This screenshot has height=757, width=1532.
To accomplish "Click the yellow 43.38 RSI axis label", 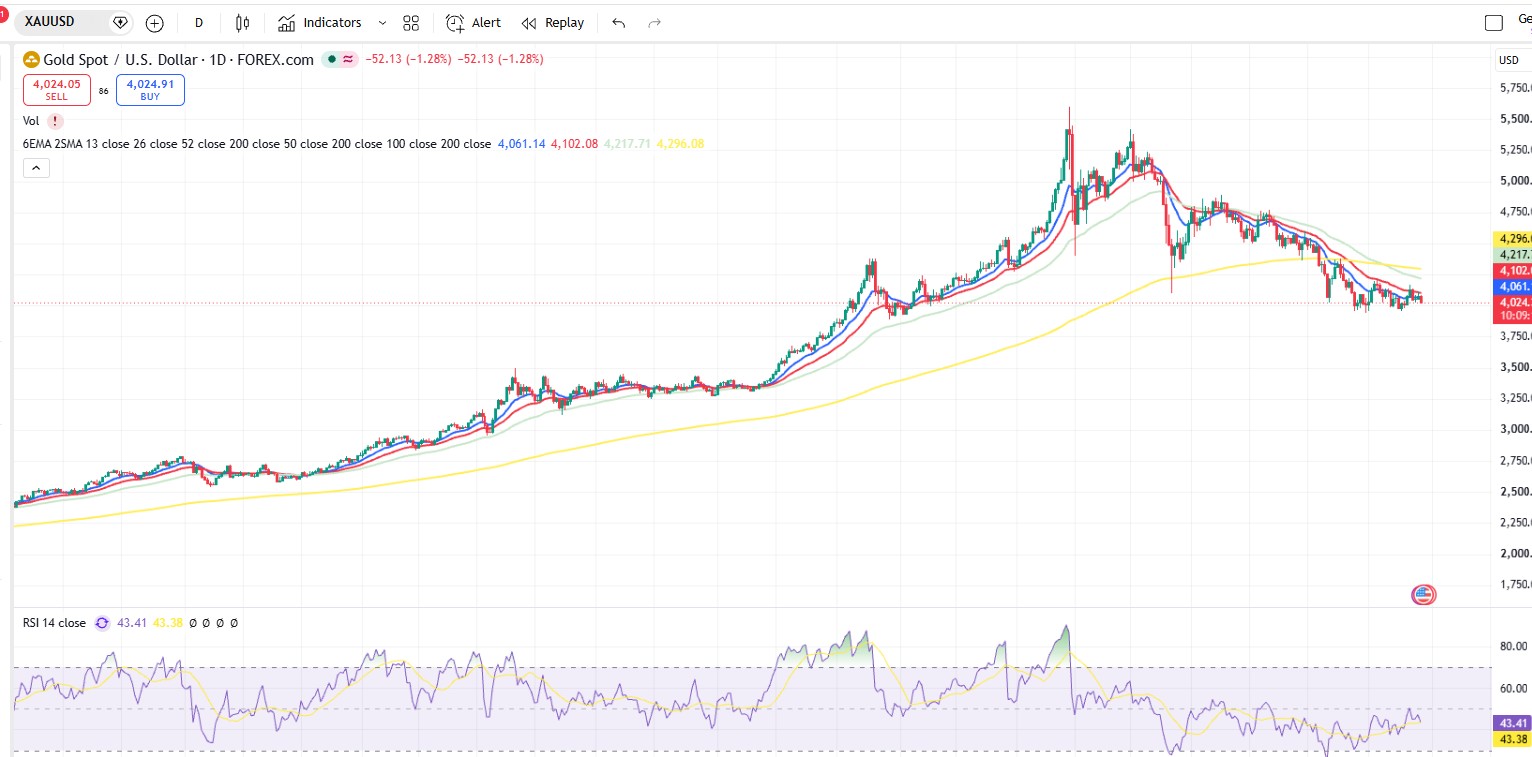I will [x=1512, y=739].
